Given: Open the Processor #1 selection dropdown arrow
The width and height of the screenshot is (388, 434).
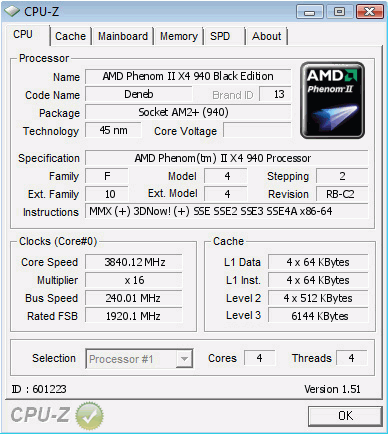Looking at the screenshot, I should tap(184, 359).
